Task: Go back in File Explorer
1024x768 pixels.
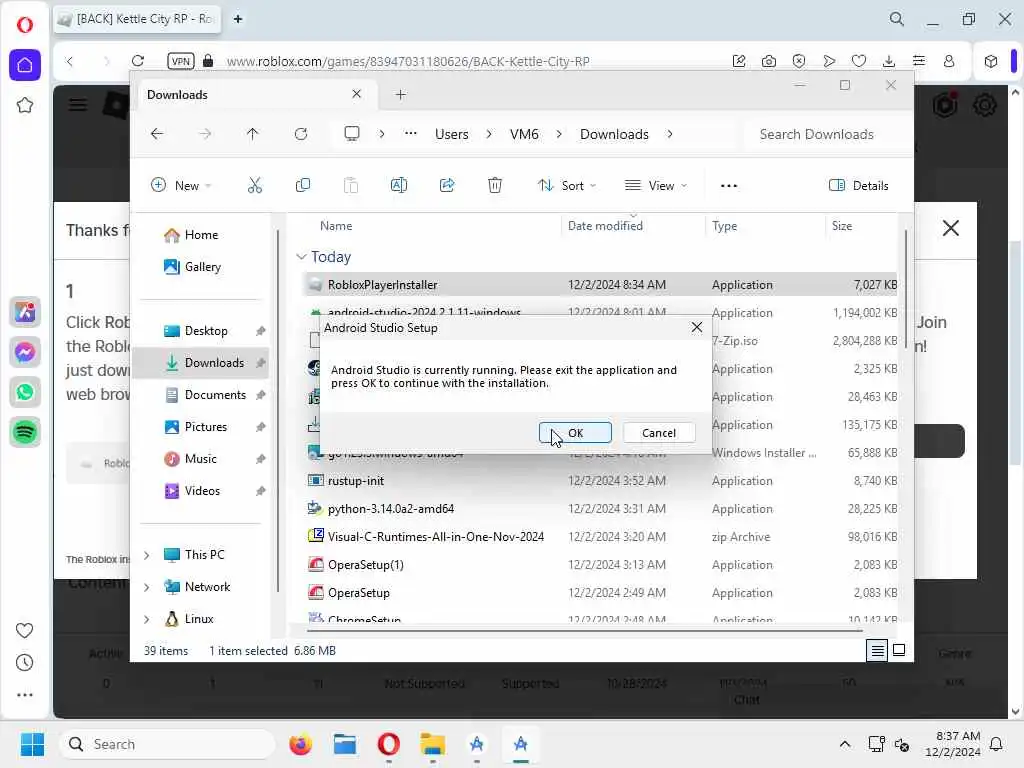Action: (x=157, y=134)
